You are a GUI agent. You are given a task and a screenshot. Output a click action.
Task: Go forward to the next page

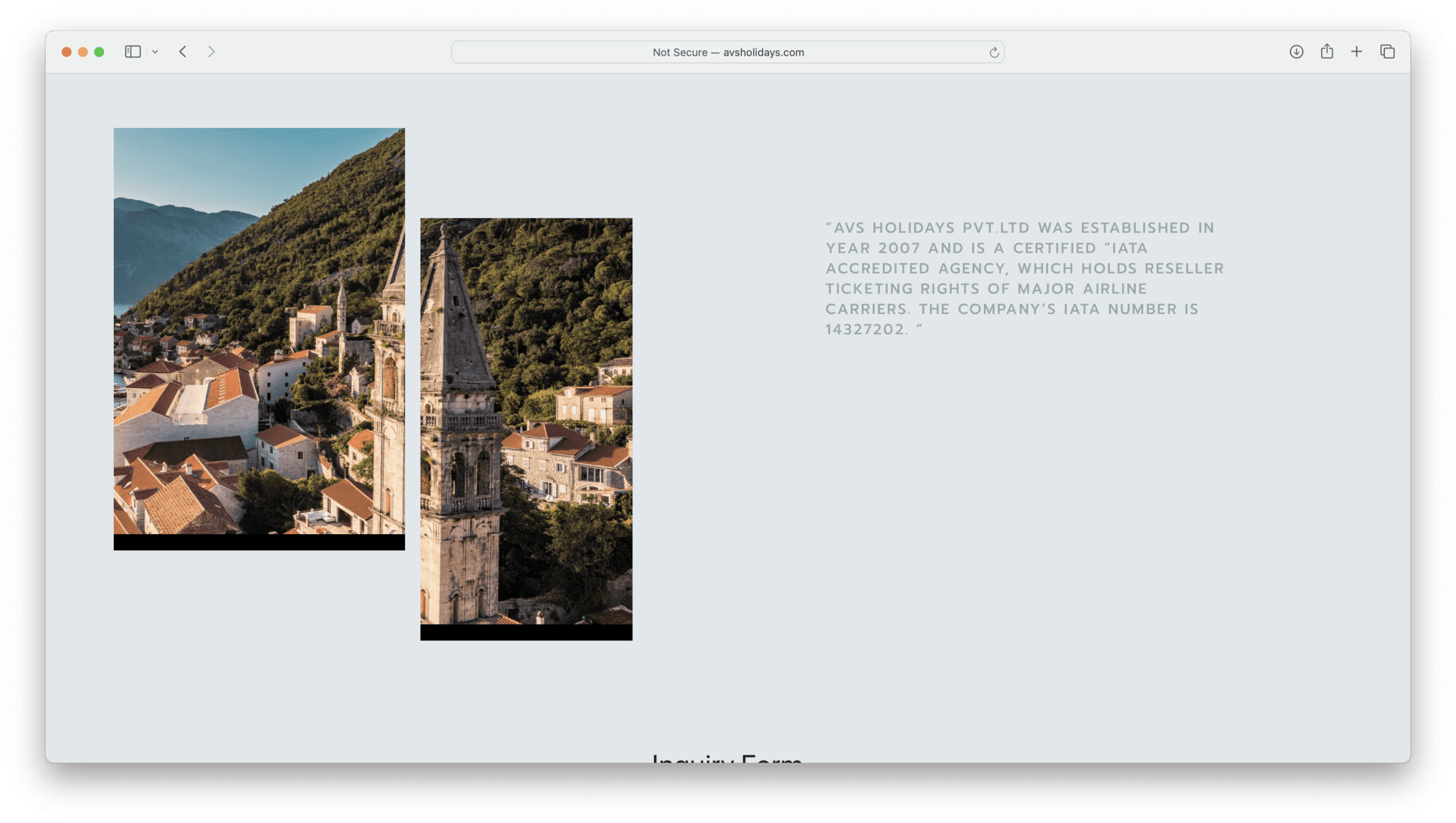pyautogui.click(x=212, y=52)
